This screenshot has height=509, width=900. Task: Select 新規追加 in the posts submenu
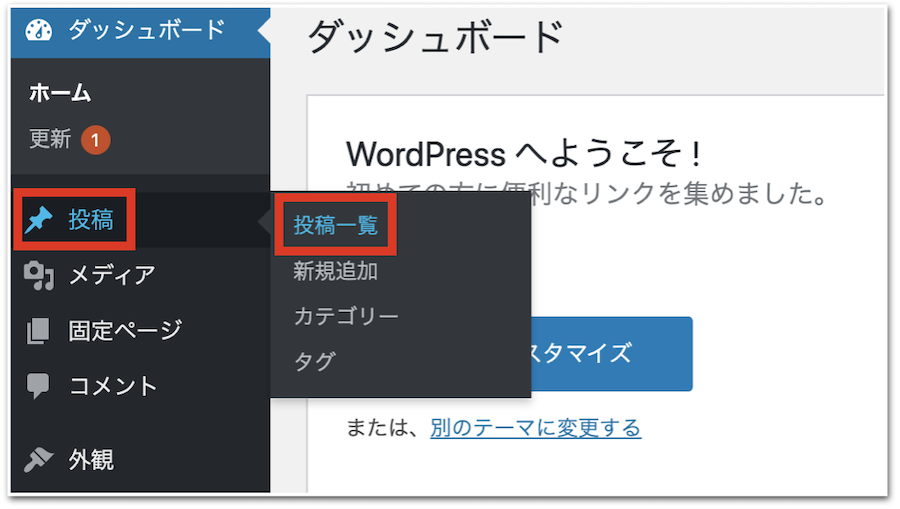point(335,271)
